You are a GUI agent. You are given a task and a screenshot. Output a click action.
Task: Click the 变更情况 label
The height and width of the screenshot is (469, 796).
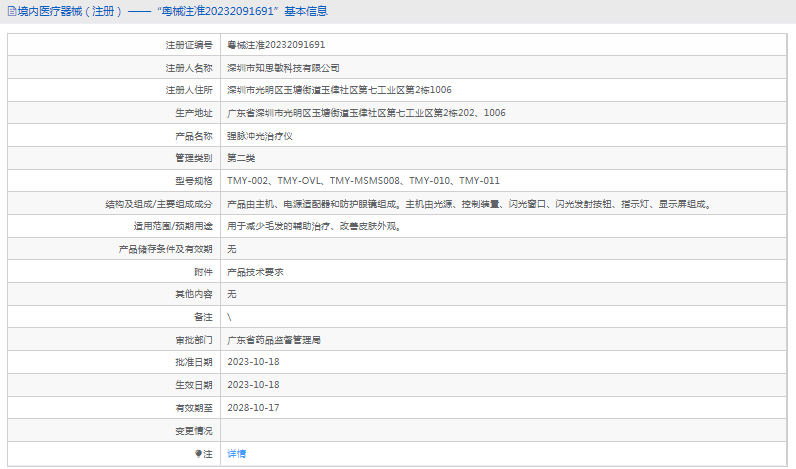tap(194, 431)
